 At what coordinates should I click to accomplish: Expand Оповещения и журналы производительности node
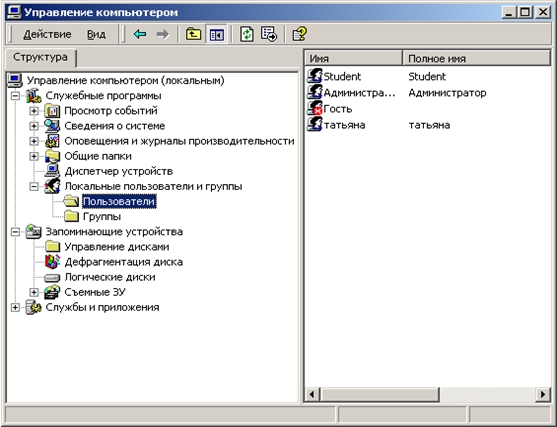tap(34, 141)
